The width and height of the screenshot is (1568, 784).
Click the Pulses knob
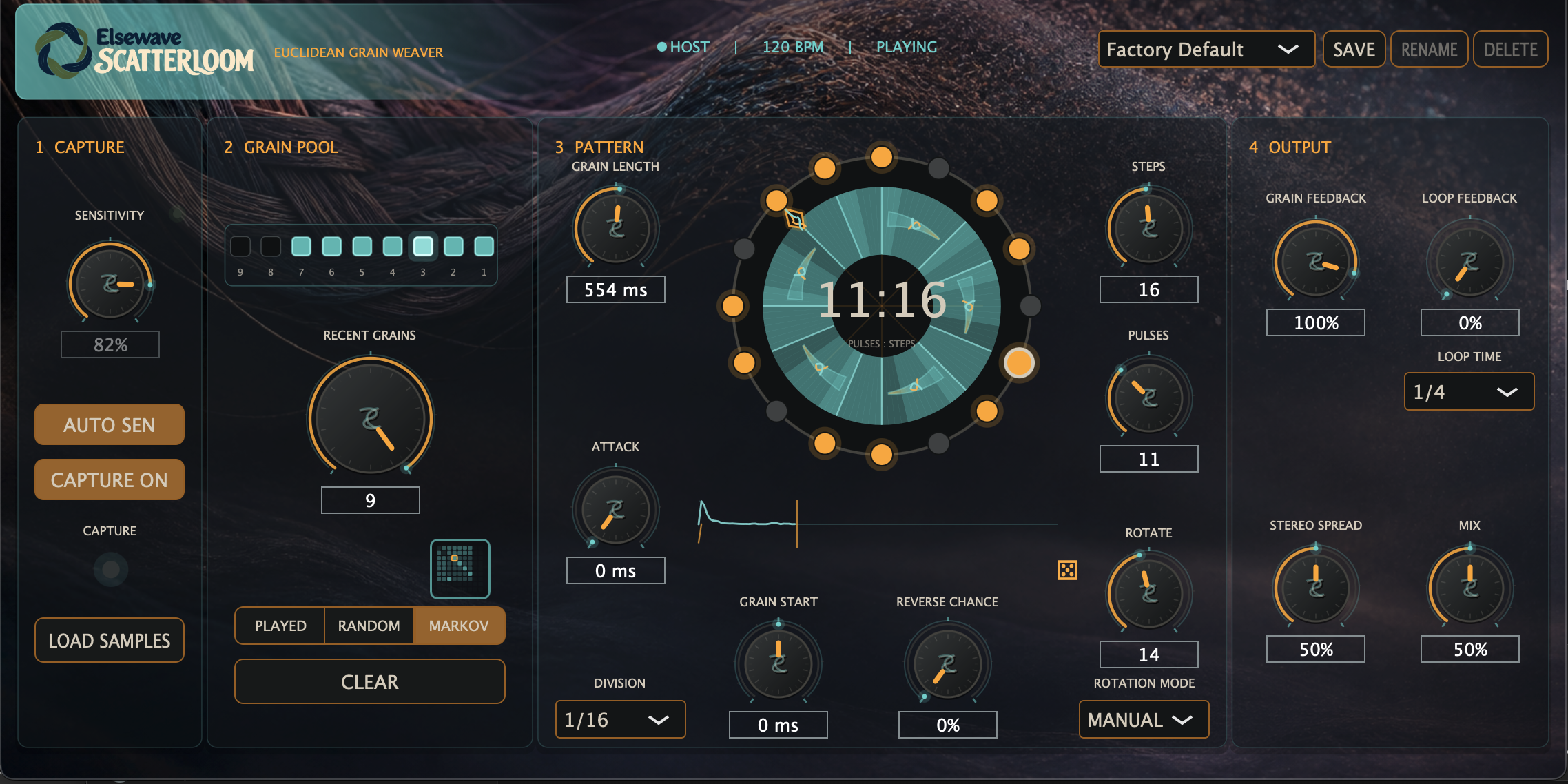(x=1148, y=397)
